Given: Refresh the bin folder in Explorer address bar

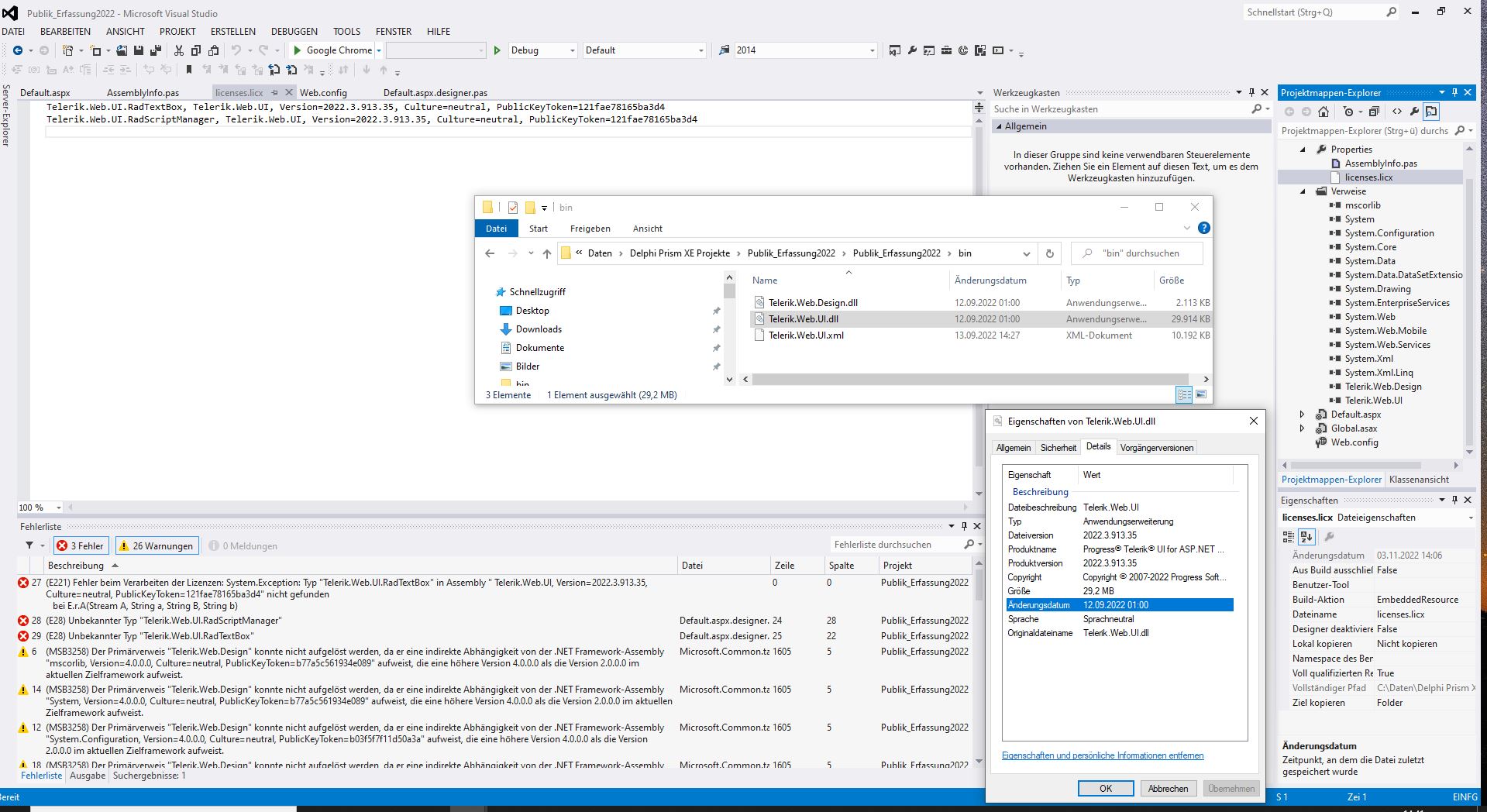Looking at the screenshot, I should pos(1050,253).
